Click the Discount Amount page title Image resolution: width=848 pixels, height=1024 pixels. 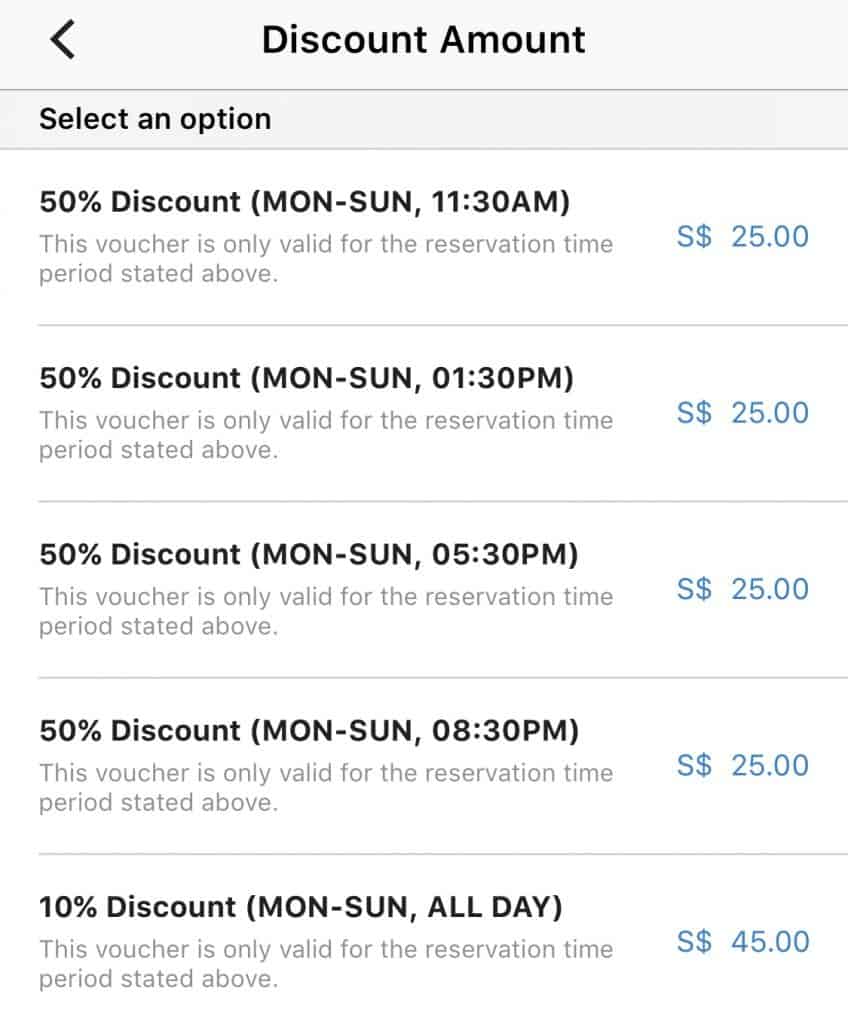click(x=423, y=40)
